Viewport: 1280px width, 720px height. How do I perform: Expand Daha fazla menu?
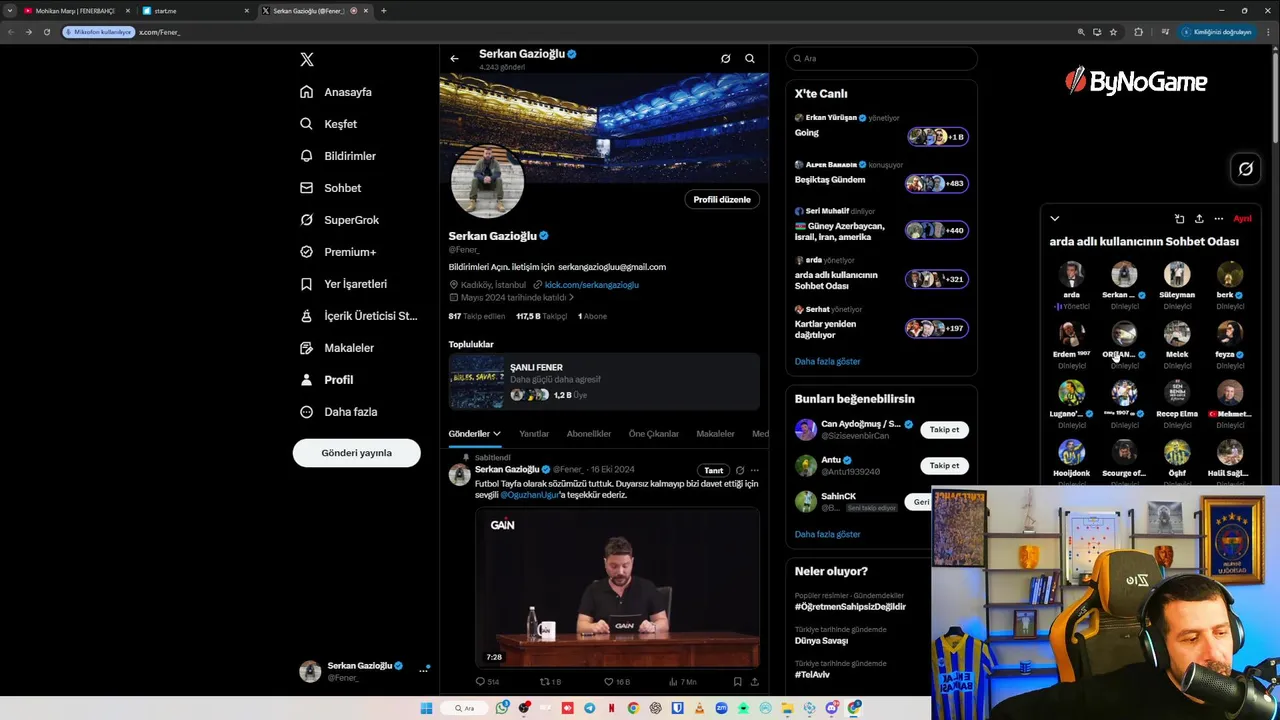(x=339, y=412)
